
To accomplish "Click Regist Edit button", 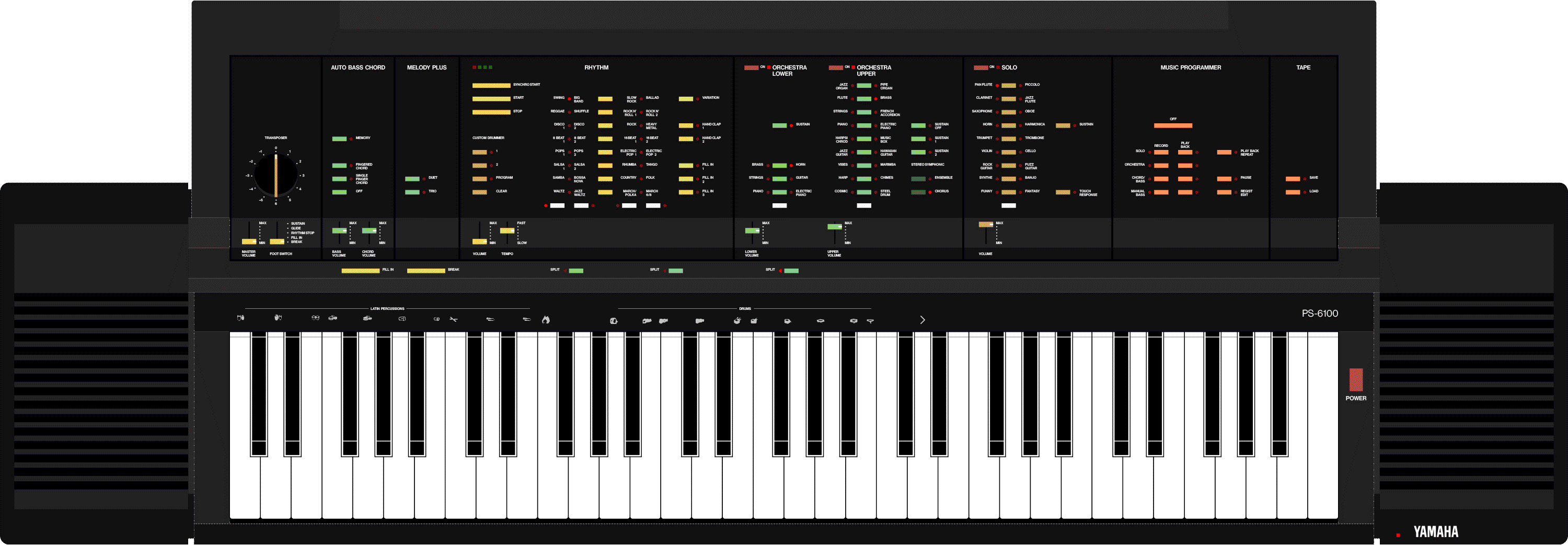I will [1224, 192].
